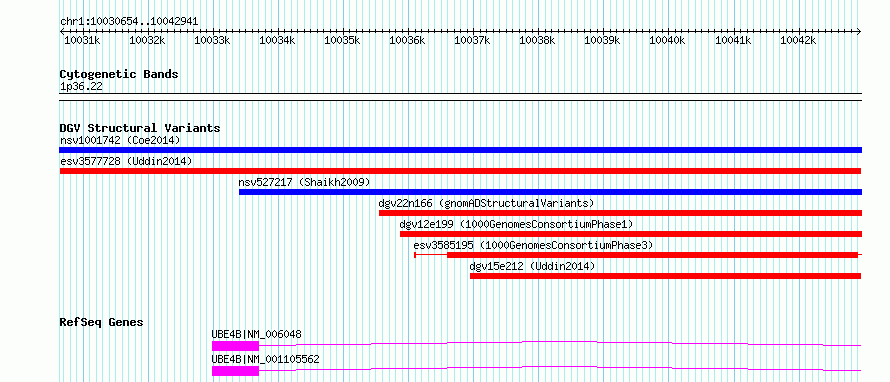Screen dimensions: 890x382
Task: Select the dgv12e199 1000 Genomes Phase1 bar
Action: (x=631, y=234)
